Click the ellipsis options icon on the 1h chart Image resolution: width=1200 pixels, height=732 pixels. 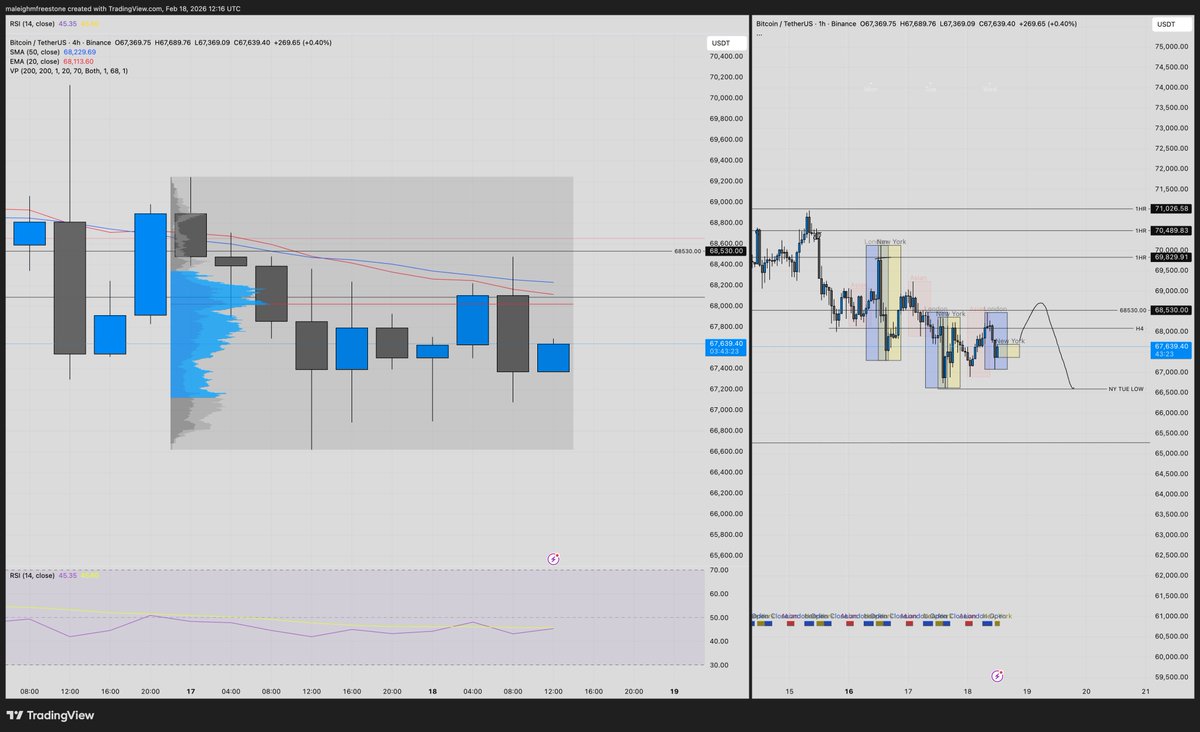pos(759,33)
